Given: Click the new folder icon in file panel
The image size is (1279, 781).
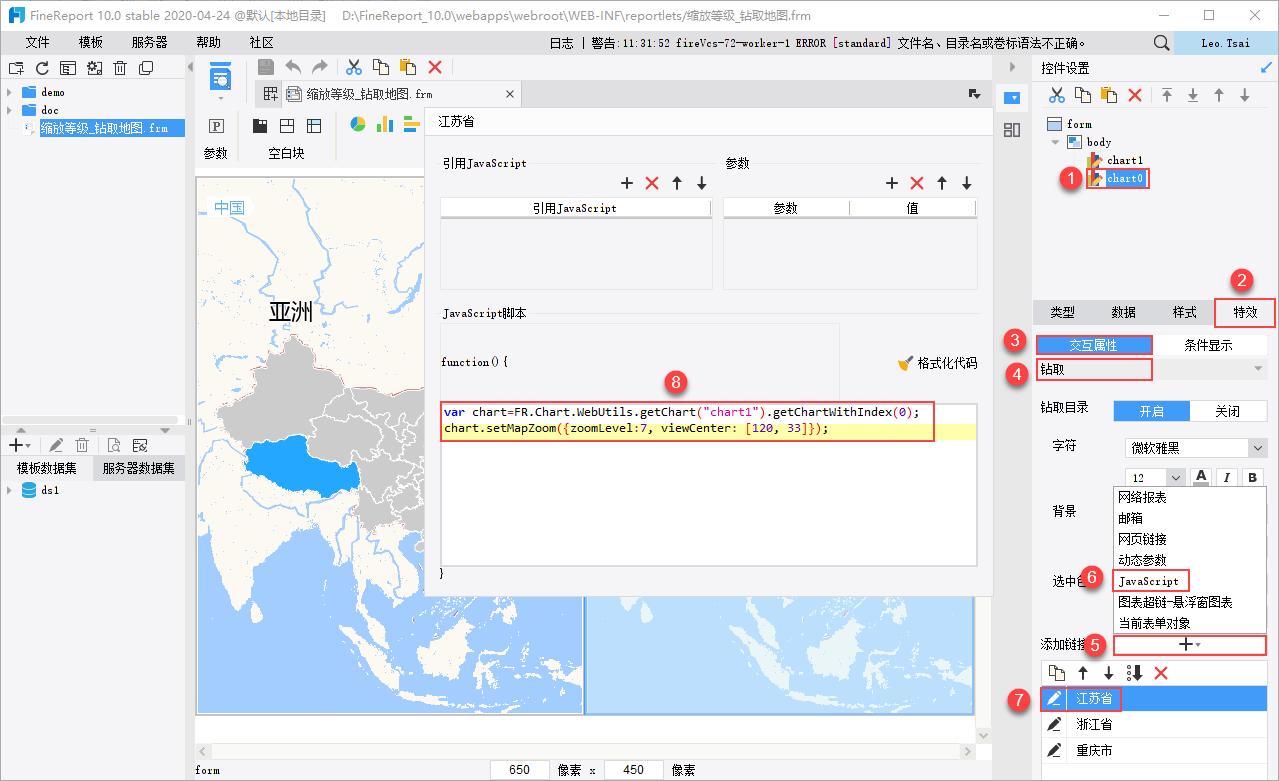Looking at the screenshot, I should click(16, 68).
